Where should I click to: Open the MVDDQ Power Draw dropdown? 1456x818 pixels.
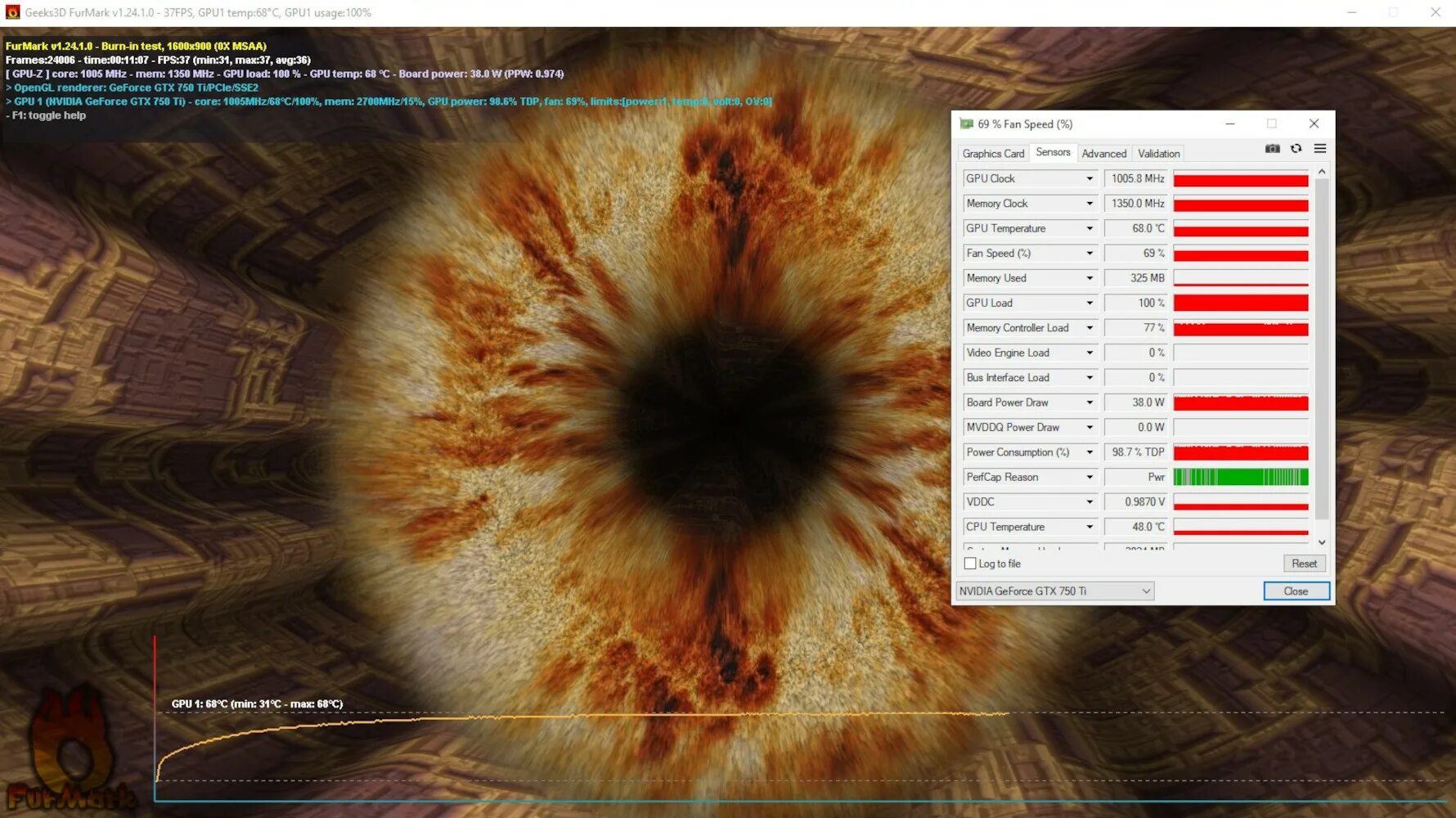(x=1090, y=428)
